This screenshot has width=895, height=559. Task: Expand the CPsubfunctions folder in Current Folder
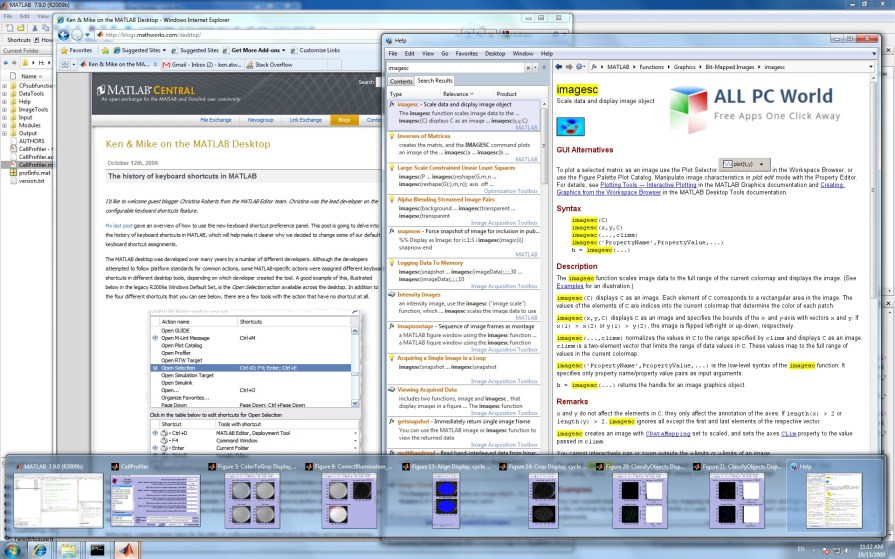pos(5,86)
